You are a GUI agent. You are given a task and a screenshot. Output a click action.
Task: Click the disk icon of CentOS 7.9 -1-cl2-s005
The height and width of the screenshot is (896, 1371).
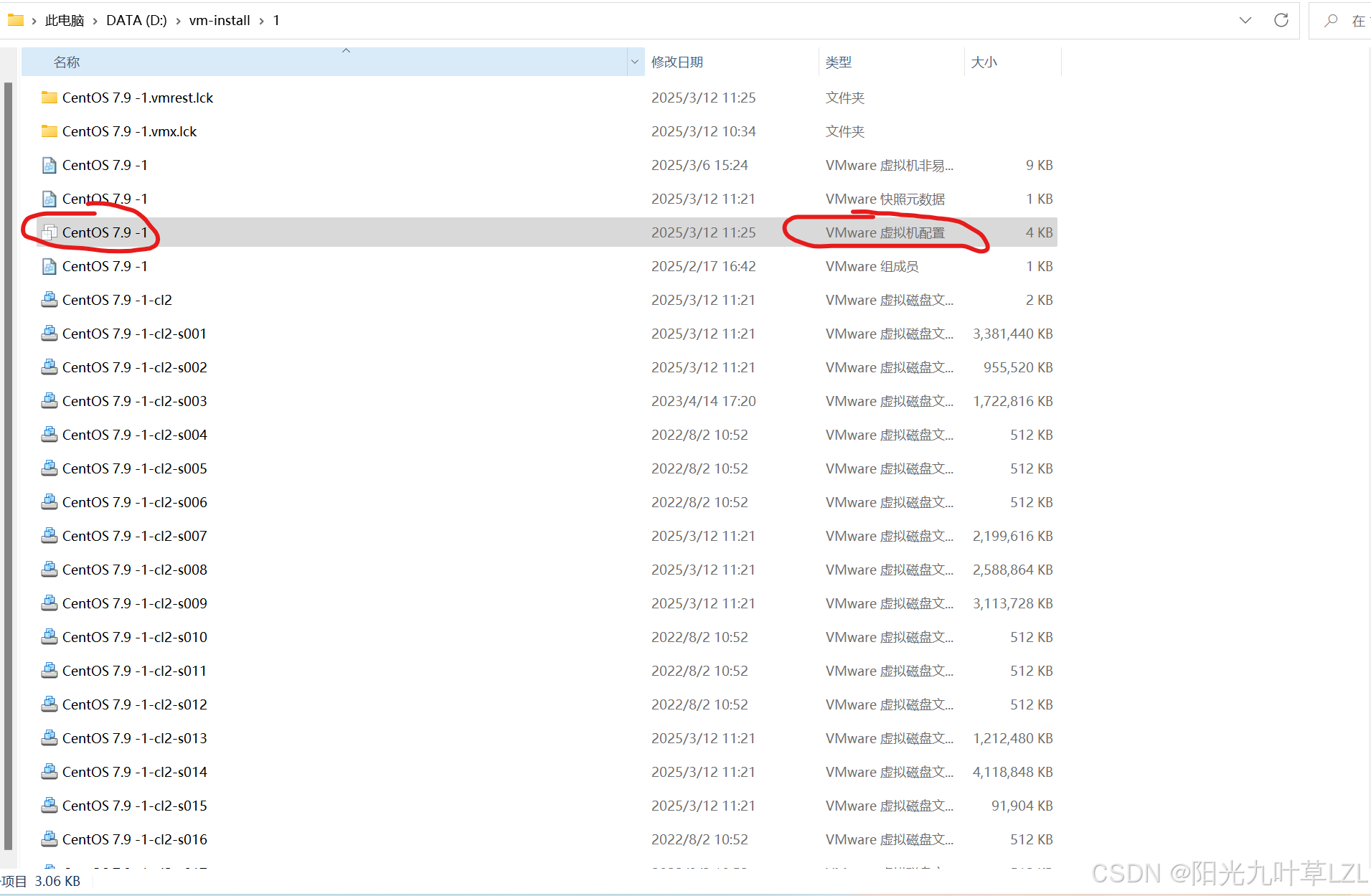click(x=49, y=468)
